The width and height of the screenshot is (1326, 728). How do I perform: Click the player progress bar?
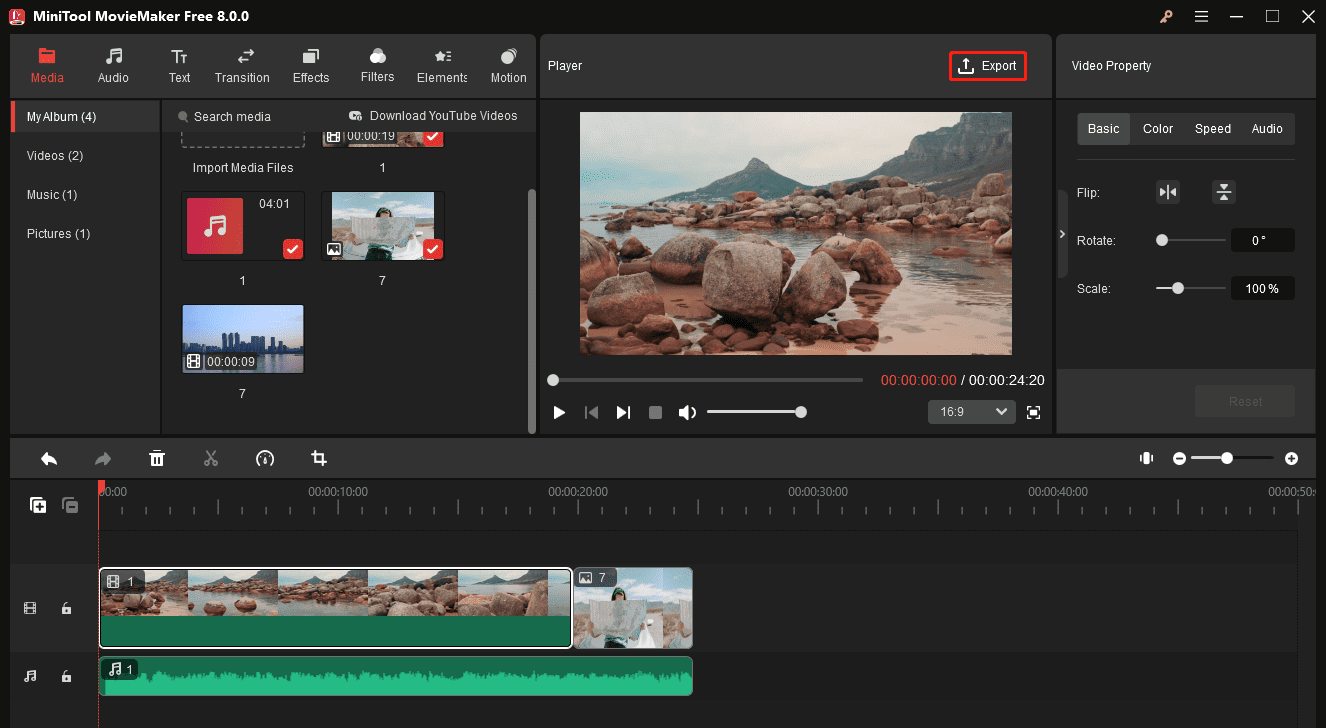coord(705,380)
